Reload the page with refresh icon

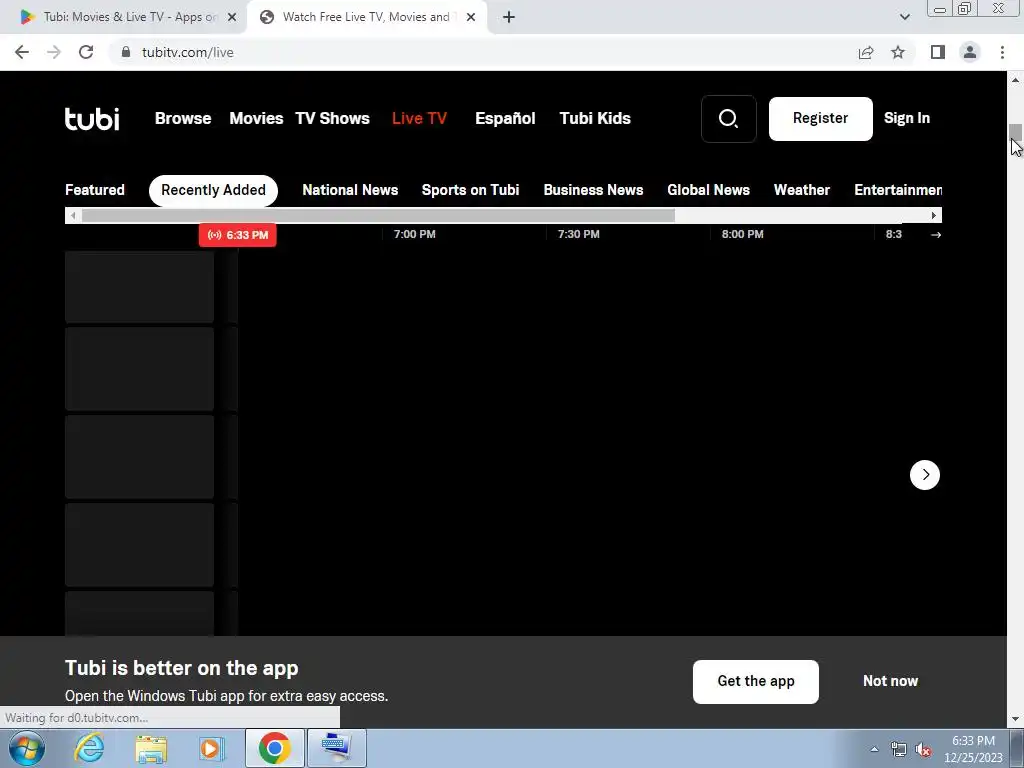tap(86, 52)
